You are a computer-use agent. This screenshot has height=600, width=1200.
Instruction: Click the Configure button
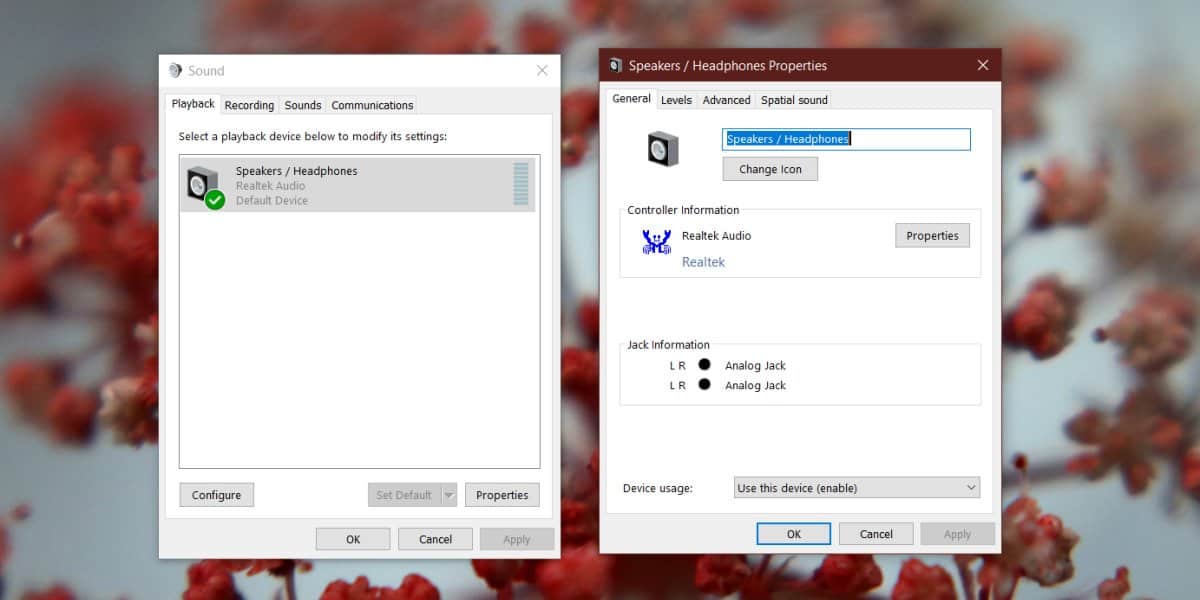(217, 495)
